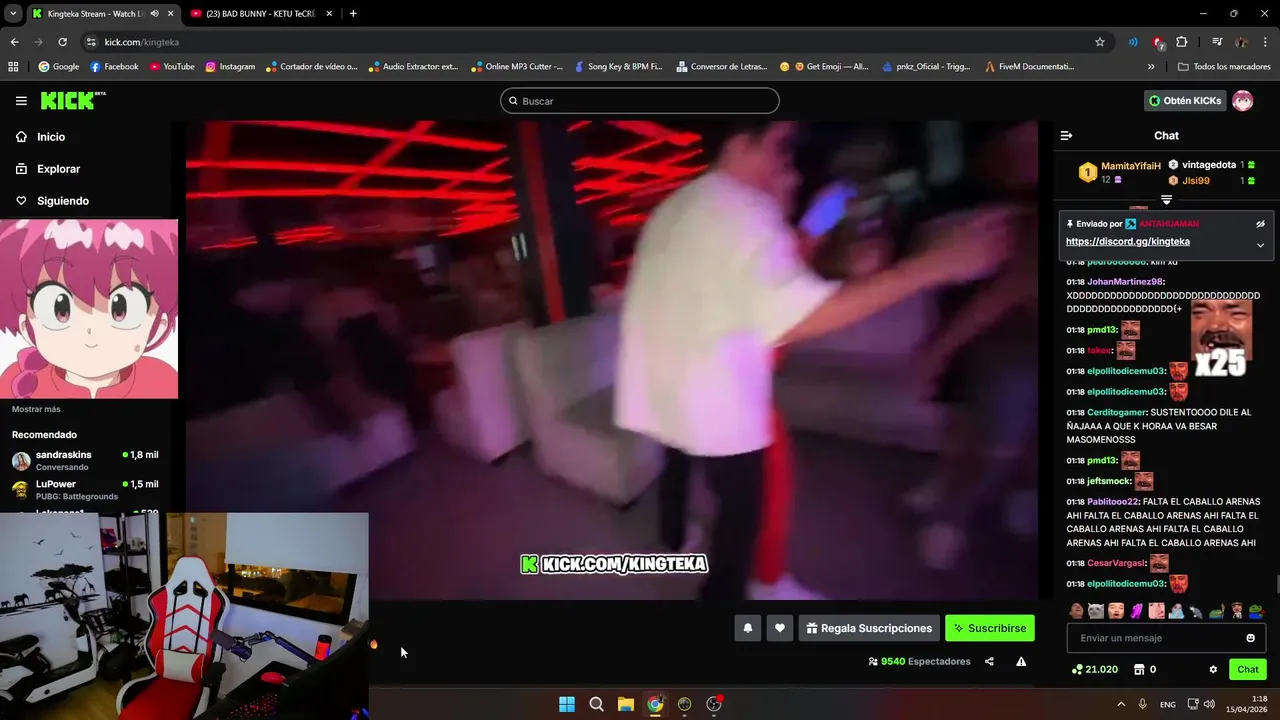Open the media control icon in Chrome toolbar
Viewport: 1280px width, 720px height.
1216,42
